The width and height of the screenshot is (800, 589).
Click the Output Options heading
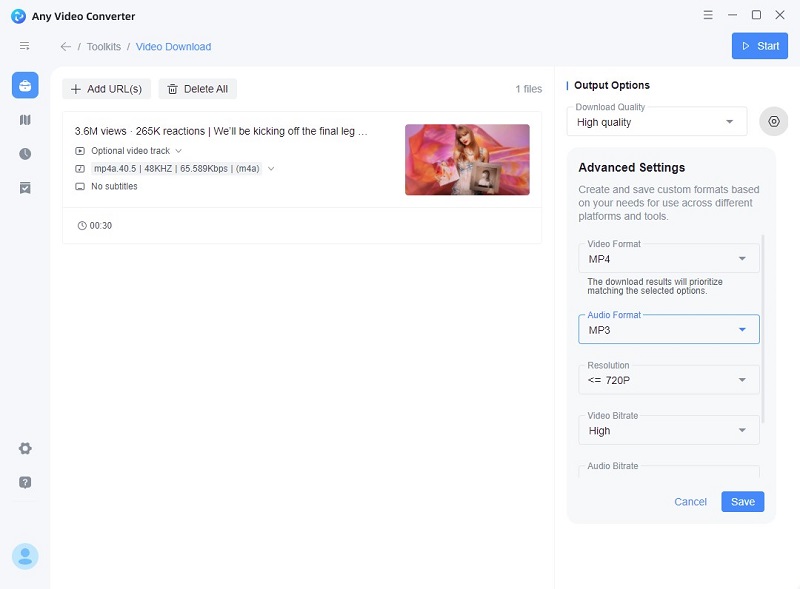tap(612, 85)
